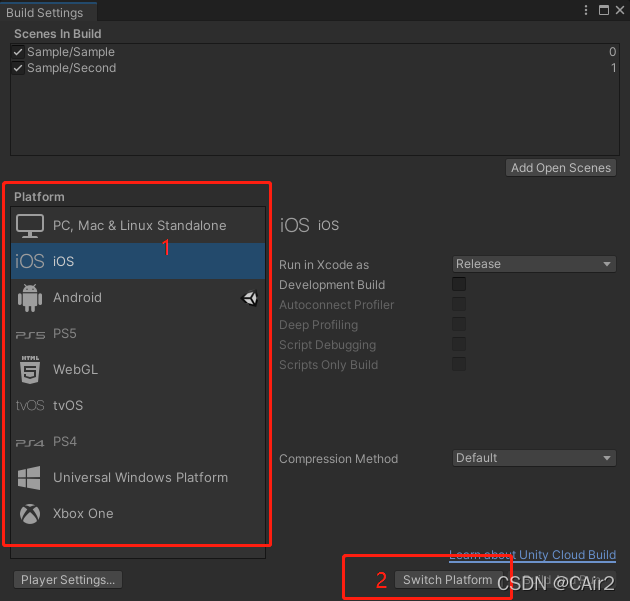Choose the PC, Mac & Linux Standalone label

coord(140,226)
